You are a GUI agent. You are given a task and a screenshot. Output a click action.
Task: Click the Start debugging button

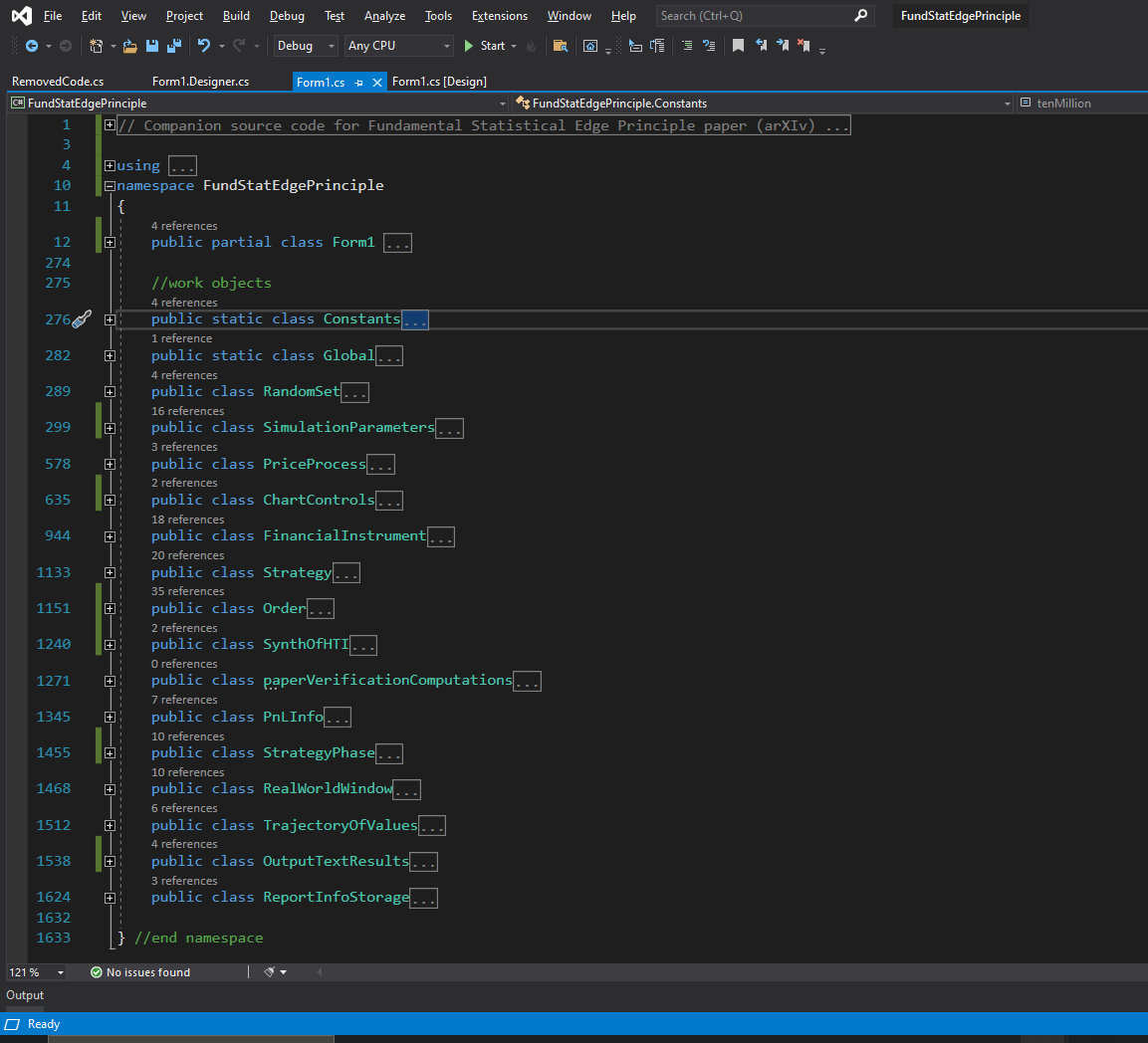tap(484, 46)
